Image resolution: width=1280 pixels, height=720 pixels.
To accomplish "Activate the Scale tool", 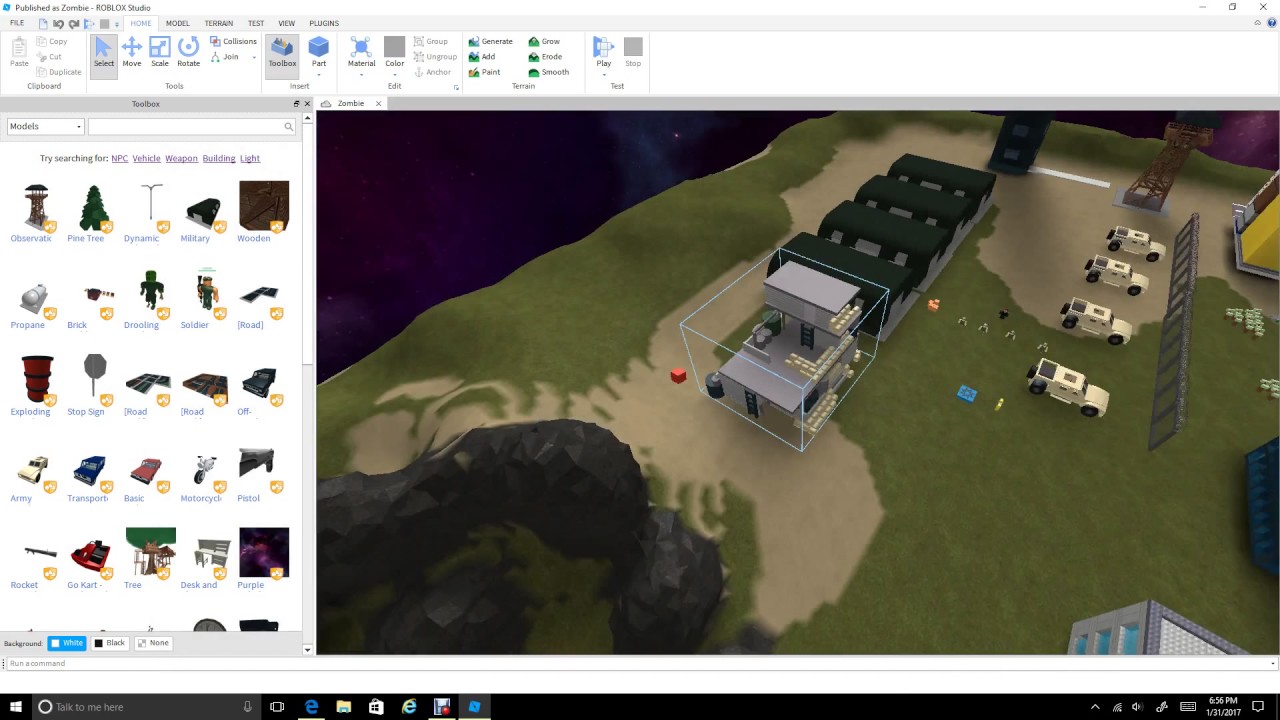I will pyautogui.click(x=160, y=52).
